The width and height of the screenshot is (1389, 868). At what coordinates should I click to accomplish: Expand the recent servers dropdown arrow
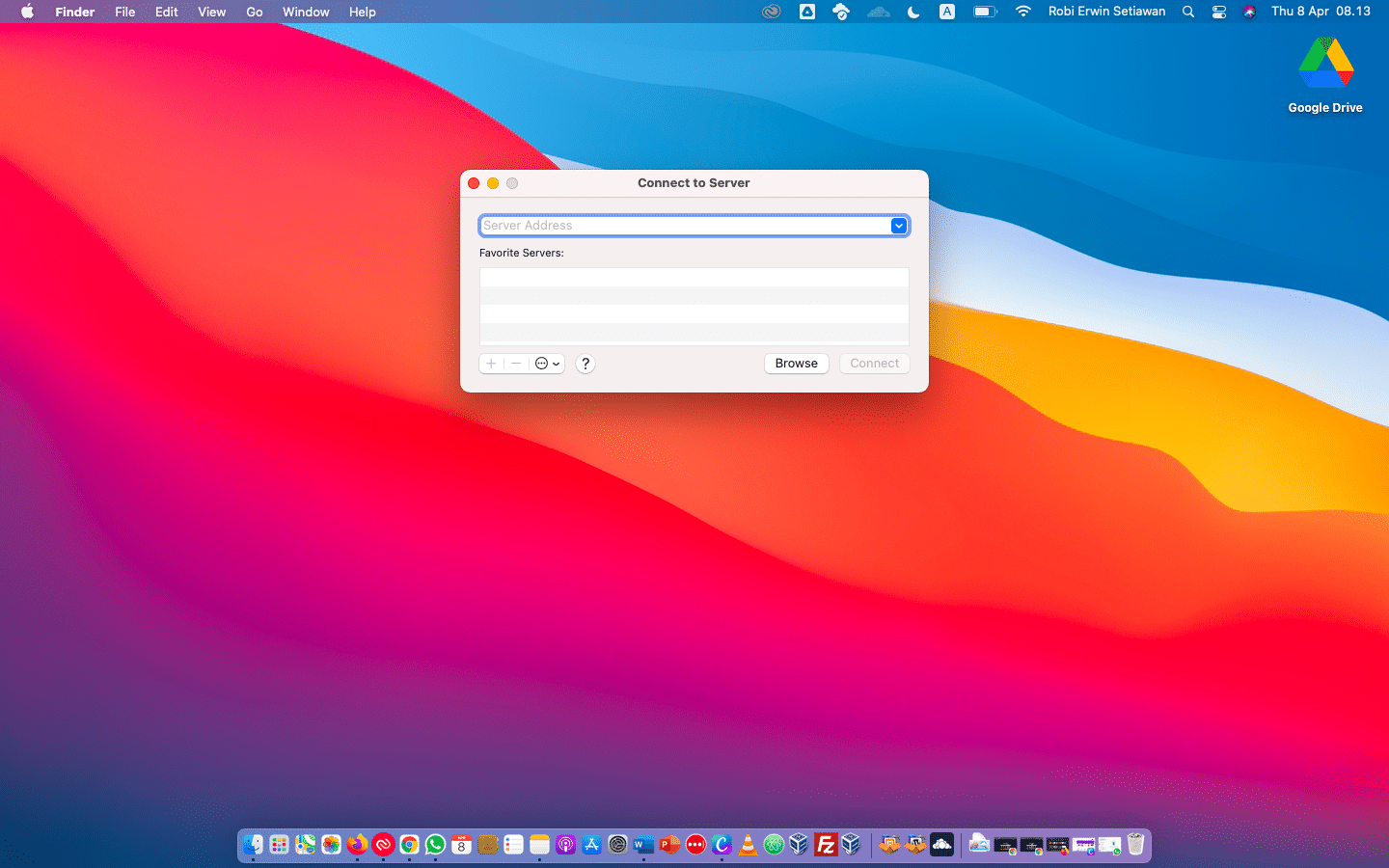898,226
